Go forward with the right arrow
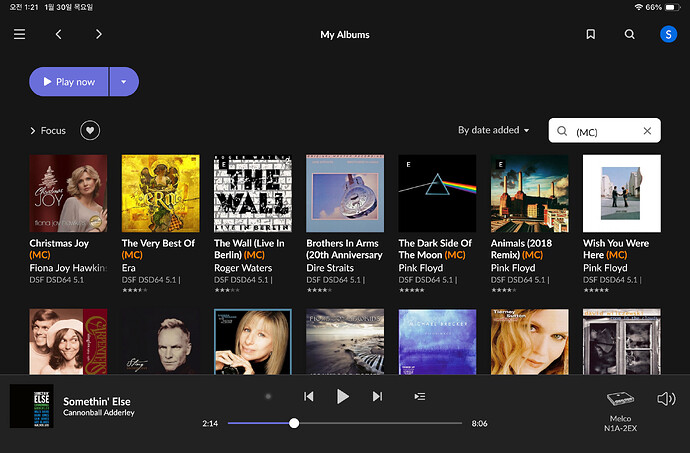Screen dimensions: 690x453 [99, 34]
